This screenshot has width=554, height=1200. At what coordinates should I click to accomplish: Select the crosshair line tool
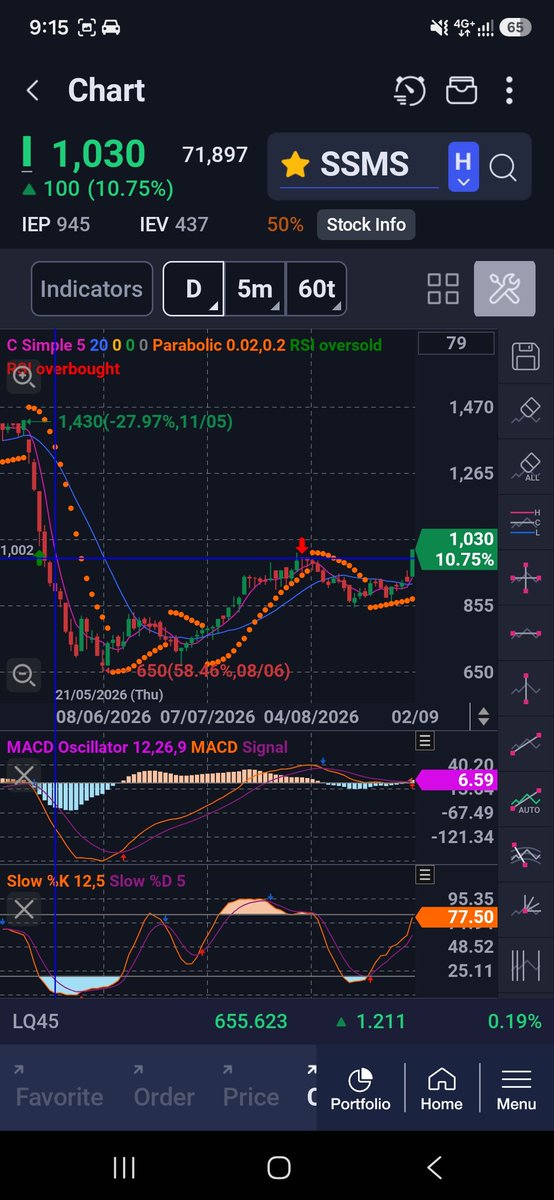(526, 577)
